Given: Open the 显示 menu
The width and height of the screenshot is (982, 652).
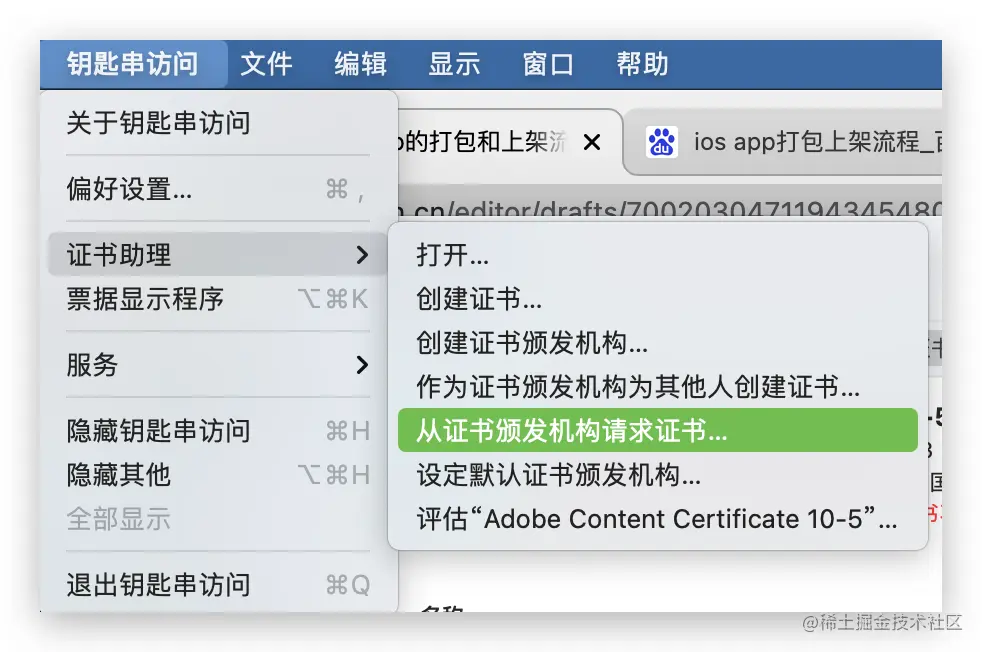Looking at the screenshot, I should click(453, 64).
